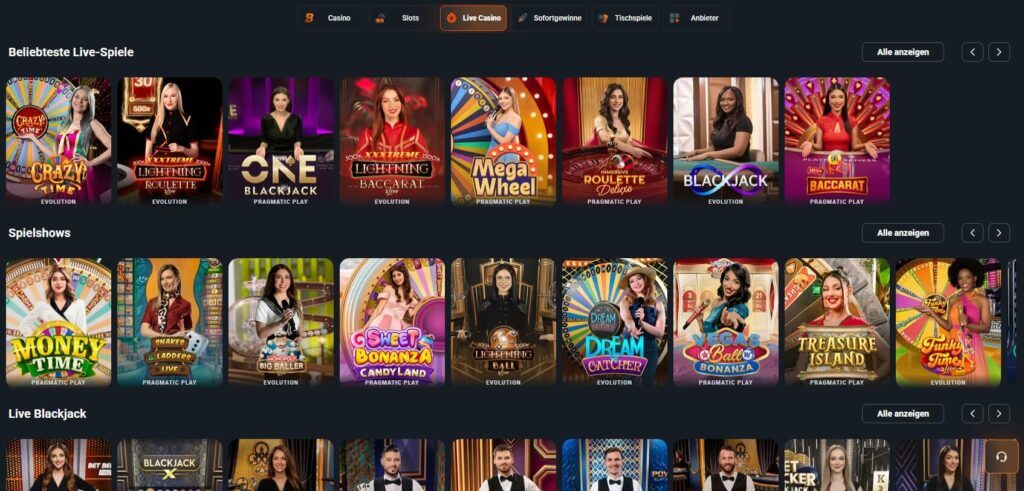Click the support chat headset icon
The image size is (1024, 491).
coord(1001,456)
